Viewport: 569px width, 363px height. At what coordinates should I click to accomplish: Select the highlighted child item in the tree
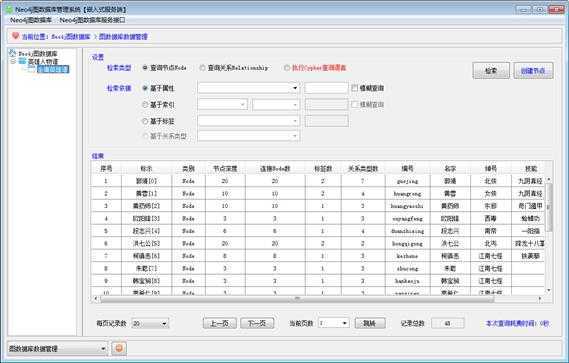click(x=53, y=69)
